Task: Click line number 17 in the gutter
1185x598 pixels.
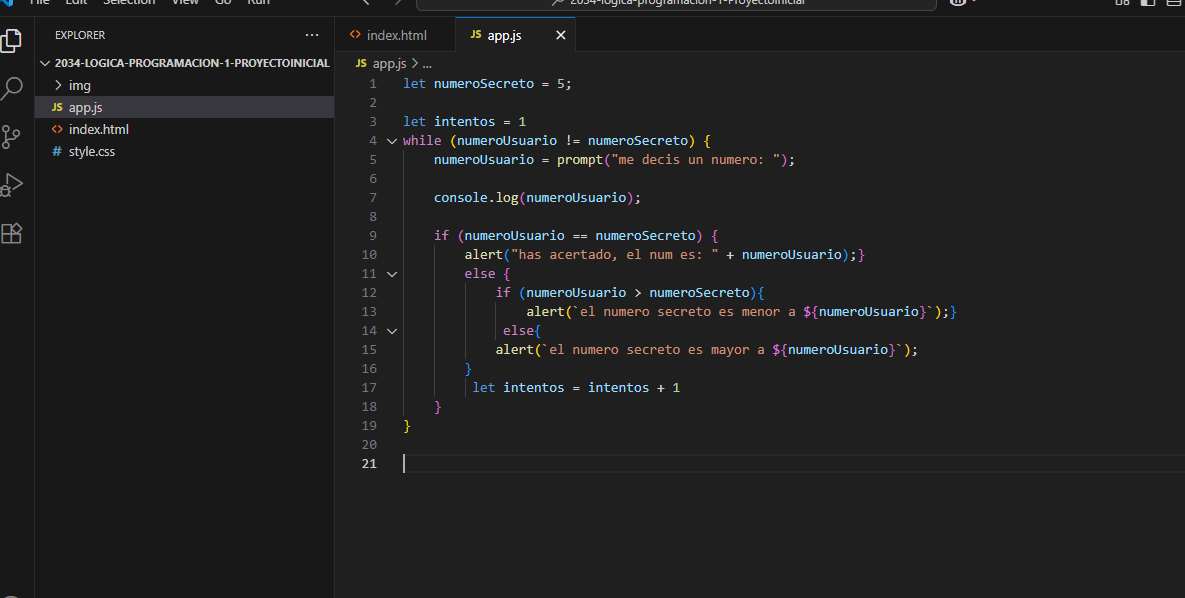Action: [369, 387]
